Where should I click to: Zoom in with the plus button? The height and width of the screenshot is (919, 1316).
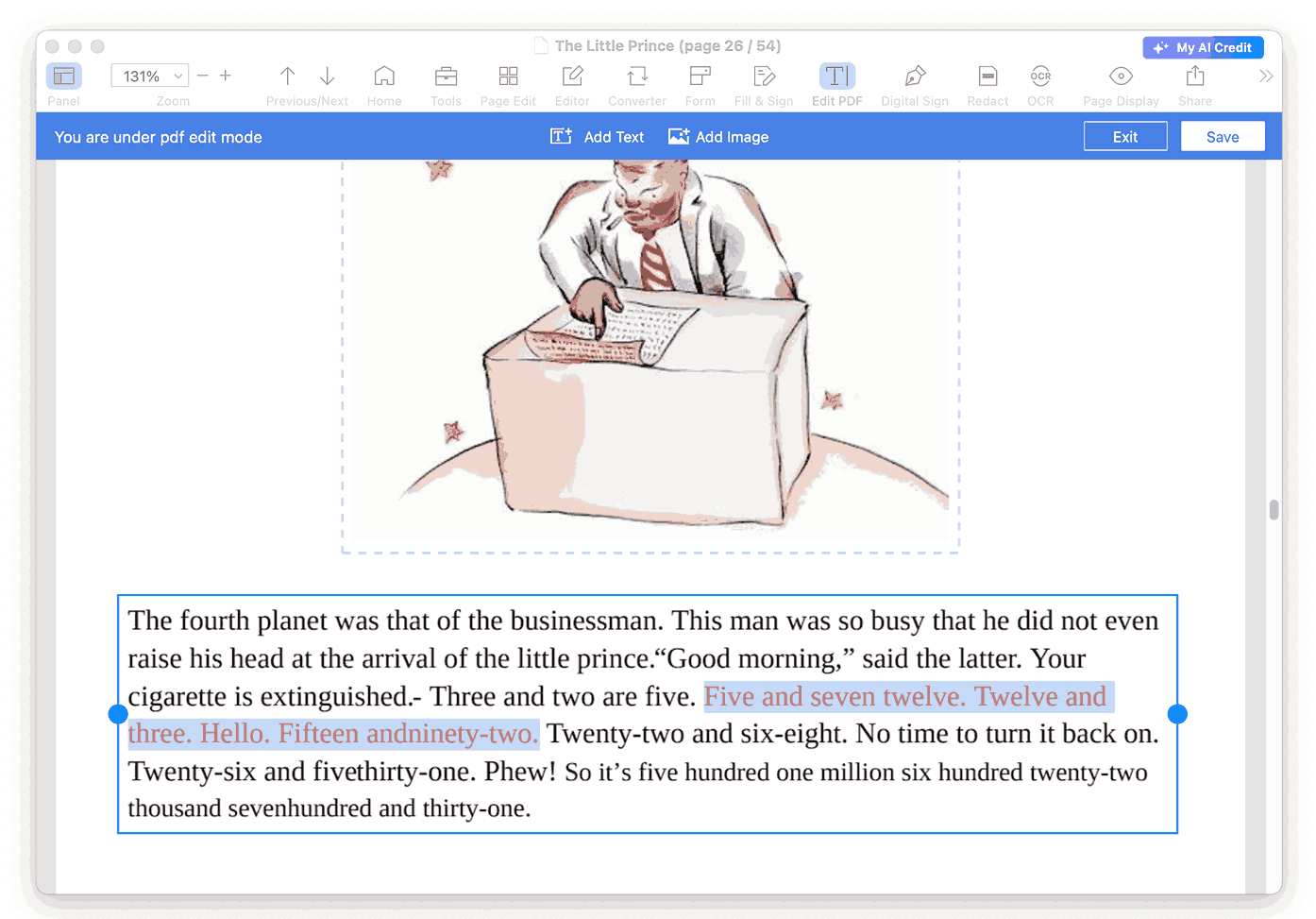coord(226,76)
